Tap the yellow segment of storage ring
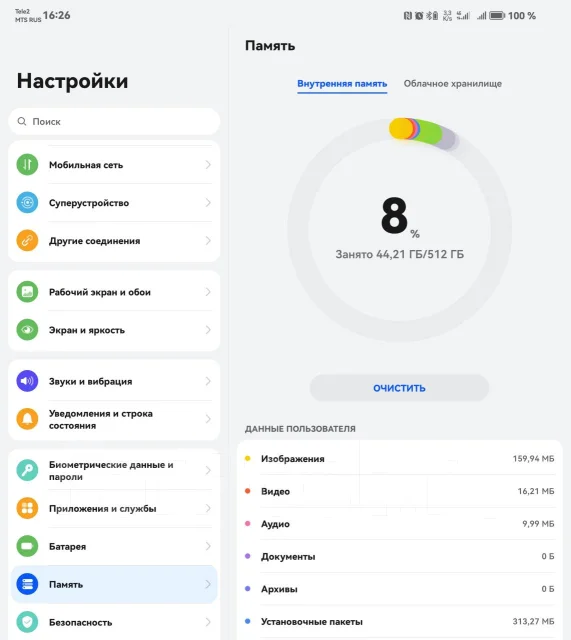Screen dimensions: 571x640 click(x=400, y=128)
